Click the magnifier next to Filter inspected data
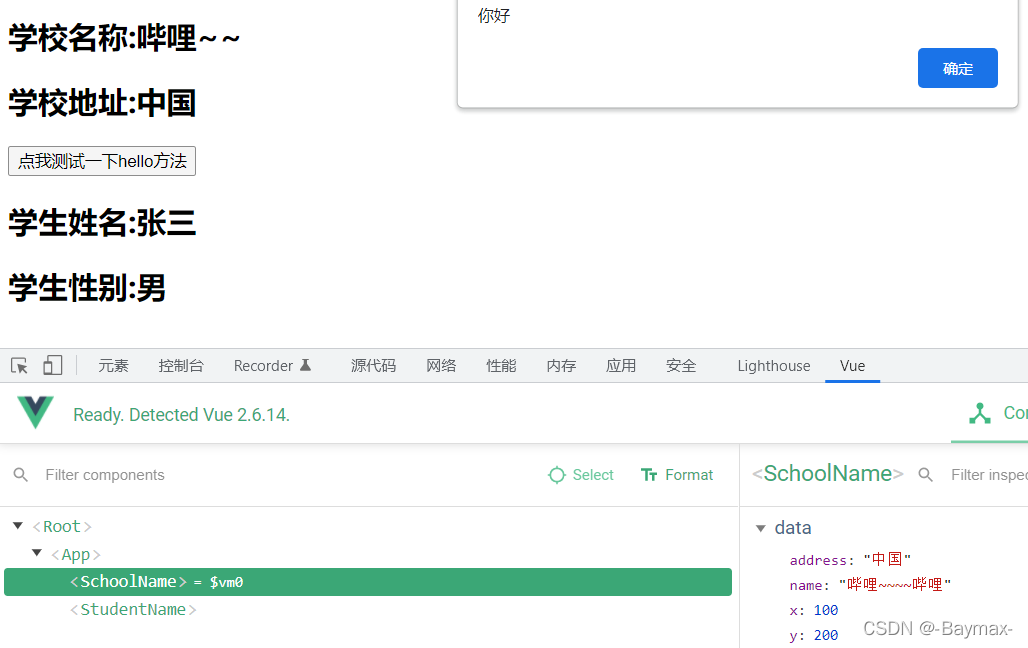 pyautogui.click(x=925, y=475)
